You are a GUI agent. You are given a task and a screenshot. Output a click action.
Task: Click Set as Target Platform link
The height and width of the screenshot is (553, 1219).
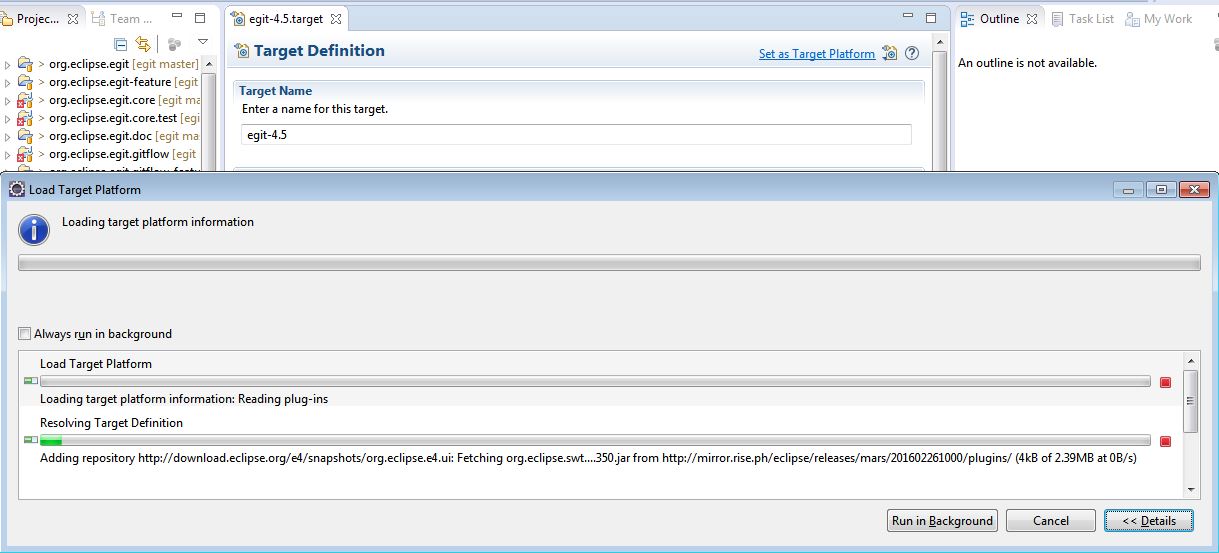[817, 54]
